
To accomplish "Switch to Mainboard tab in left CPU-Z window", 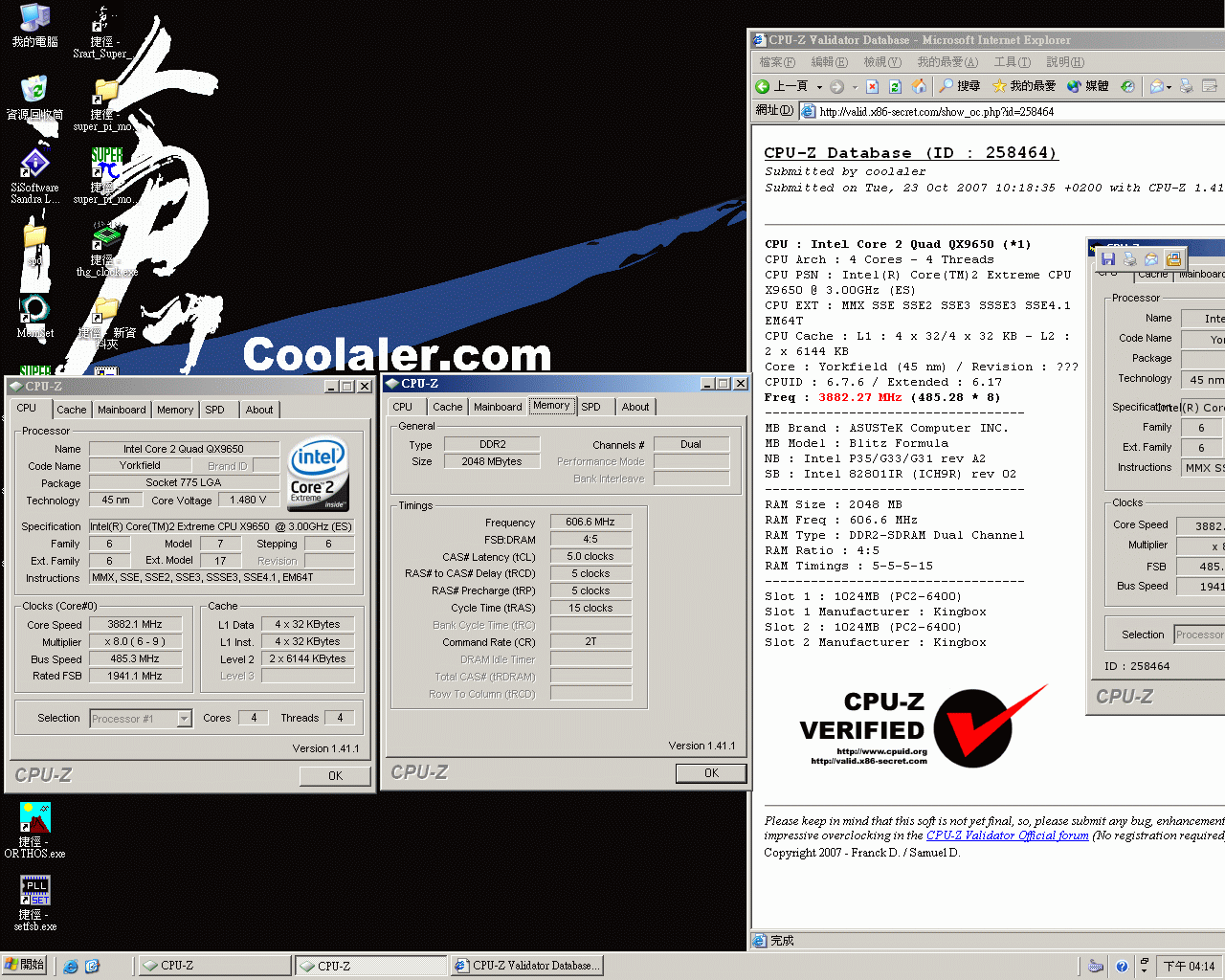I will click(x=122, y=410).
